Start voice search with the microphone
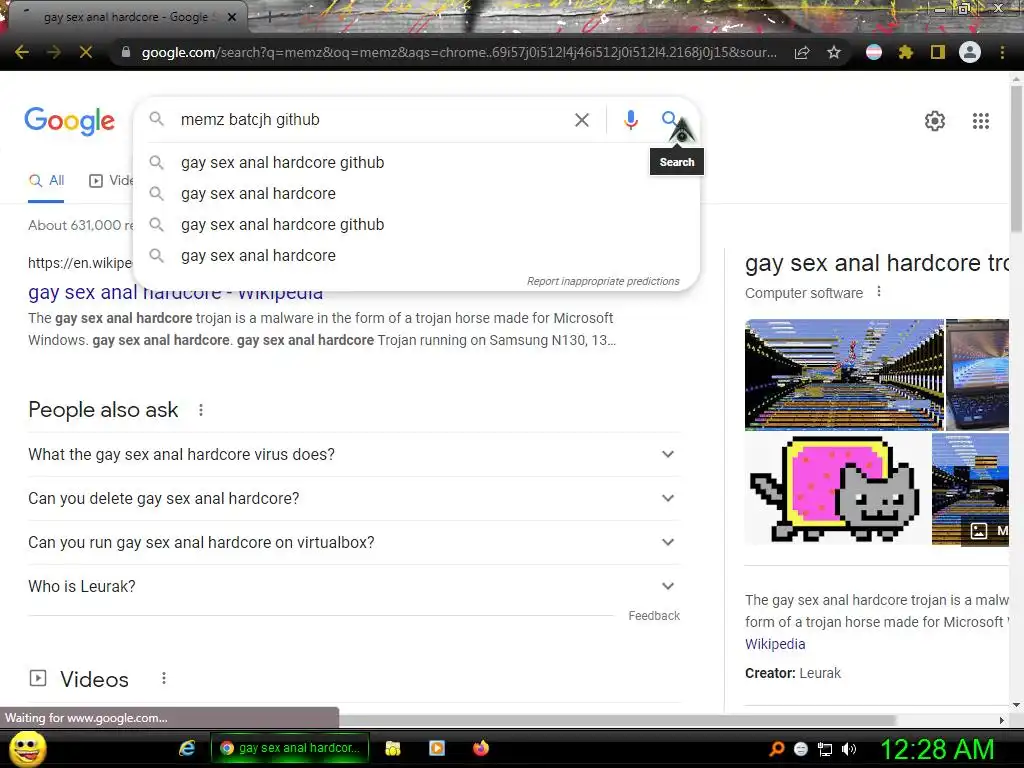The width and height of the screenshot is (1024, 768). click(x=630, y=120)
